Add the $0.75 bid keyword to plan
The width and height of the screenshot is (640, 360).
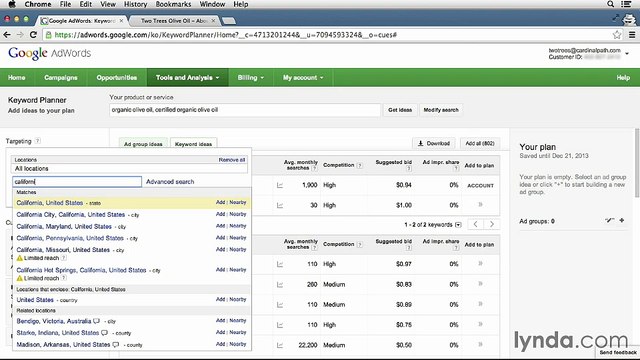[480, 324]
